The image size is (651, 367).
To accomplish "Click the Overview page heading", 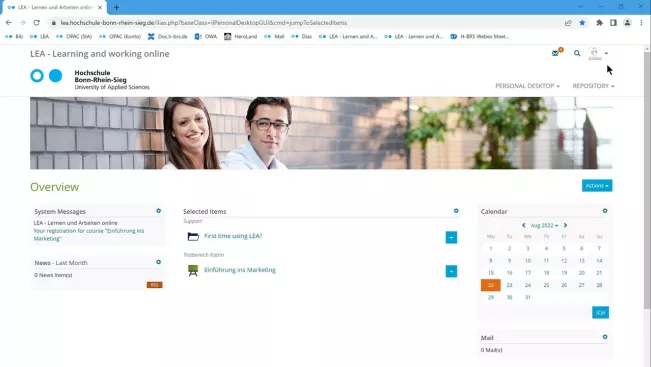I will click(x=54, y=187).
